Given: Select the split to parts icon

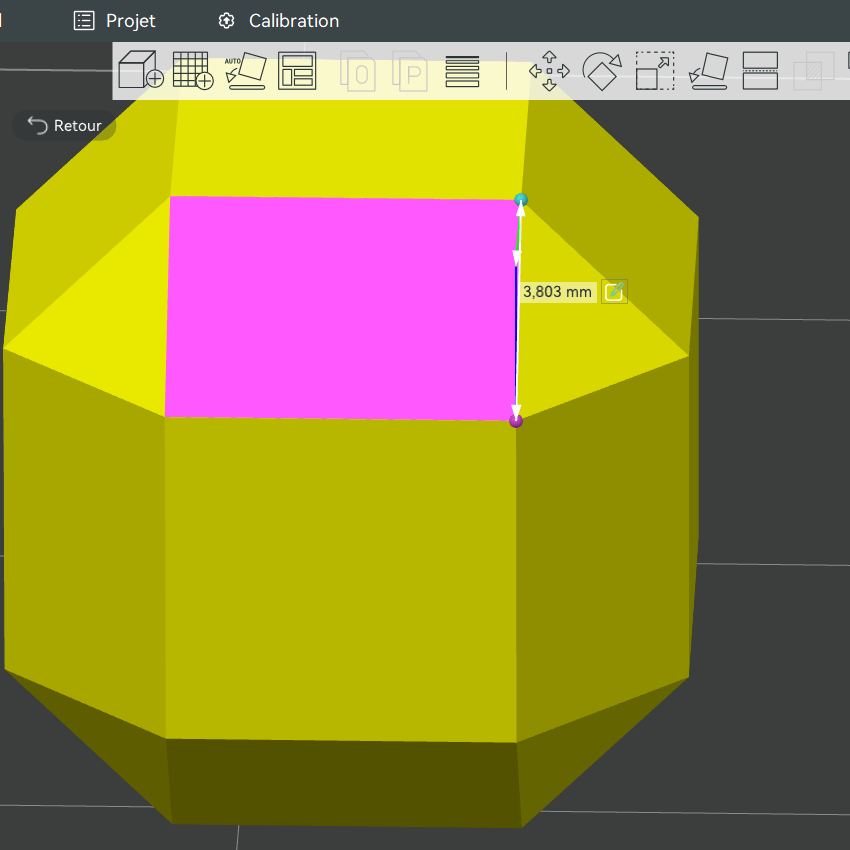Looking at the screenshot, I should click(410, 71).
